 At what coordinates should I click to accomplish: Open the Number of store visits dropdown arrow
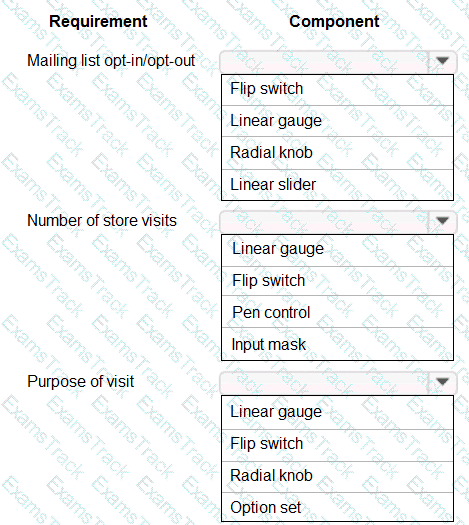click(442, 221)
